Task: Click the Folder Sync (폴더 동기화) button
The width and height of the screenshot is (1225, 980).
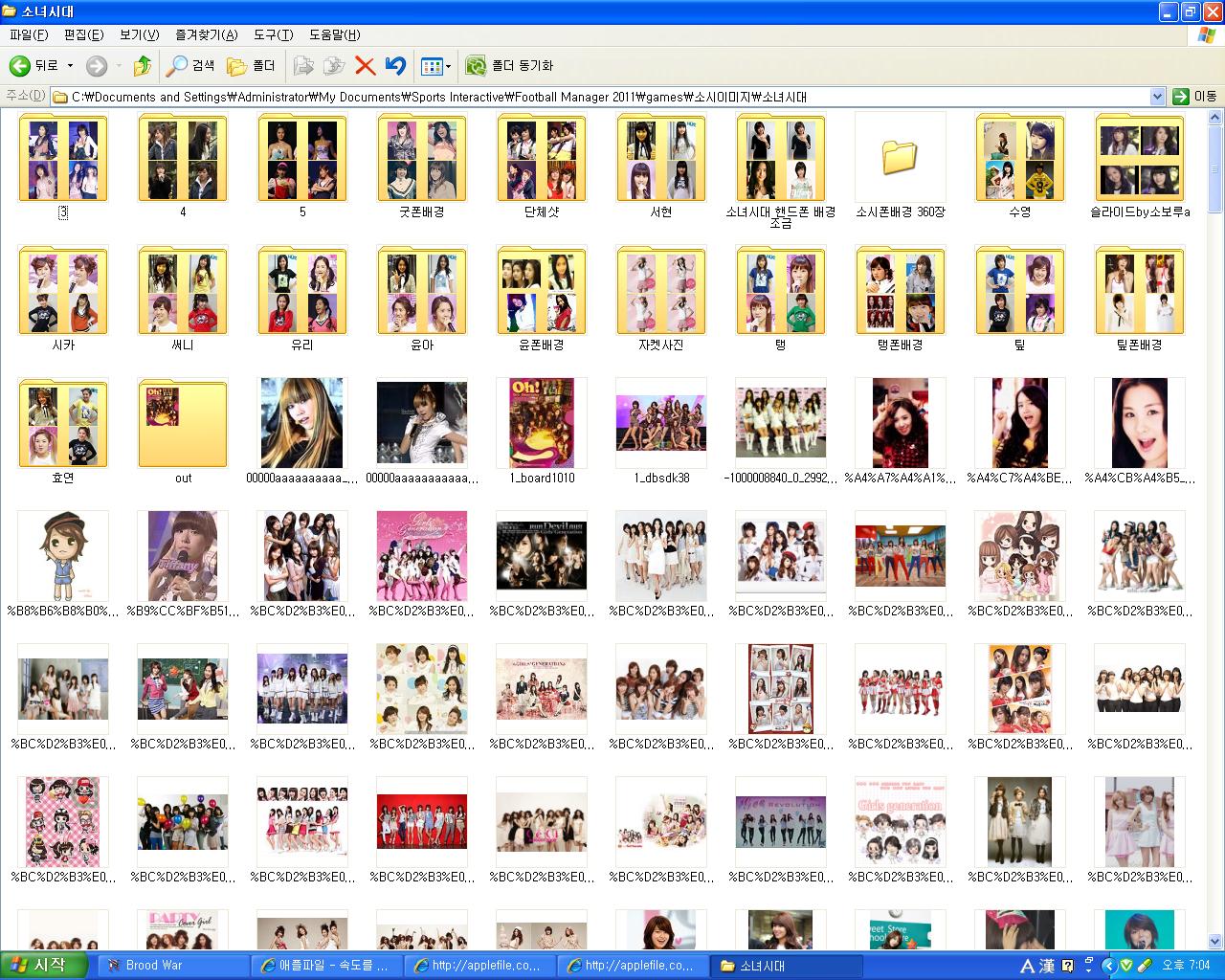Action: tap(509, 66)
